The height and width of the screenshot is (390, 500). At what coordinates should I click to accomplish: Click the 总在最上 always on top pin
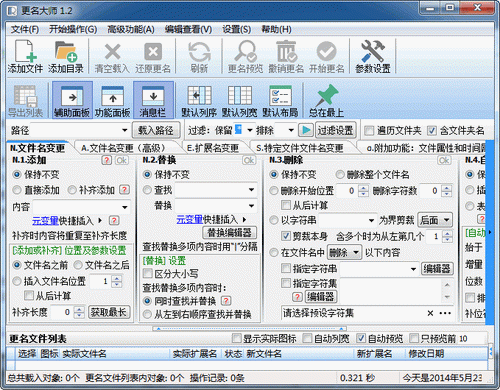(326, 101)
